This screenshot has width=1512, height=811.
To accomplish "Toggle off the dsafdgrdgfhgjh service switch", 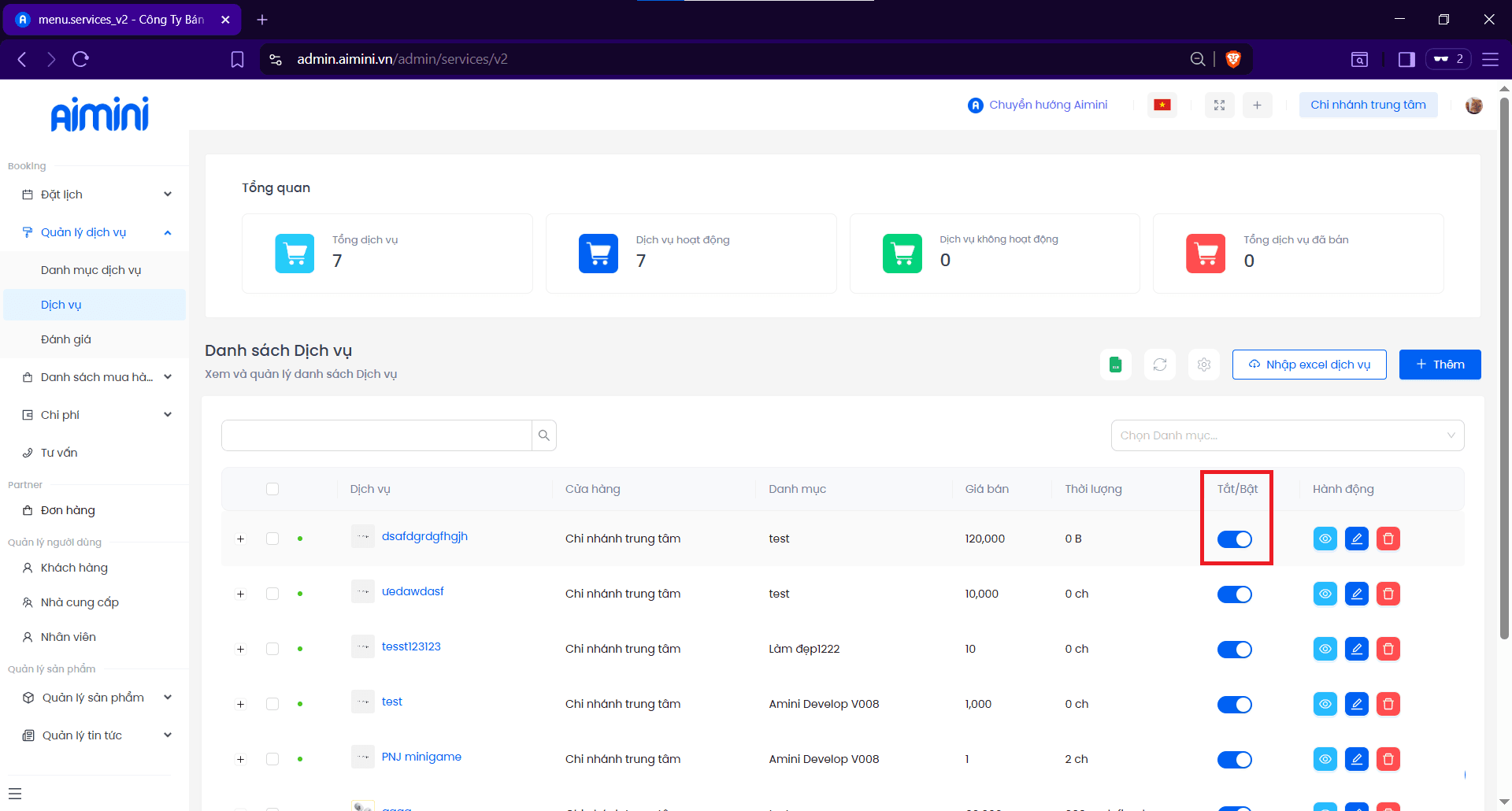I will tap(1234, 539).
